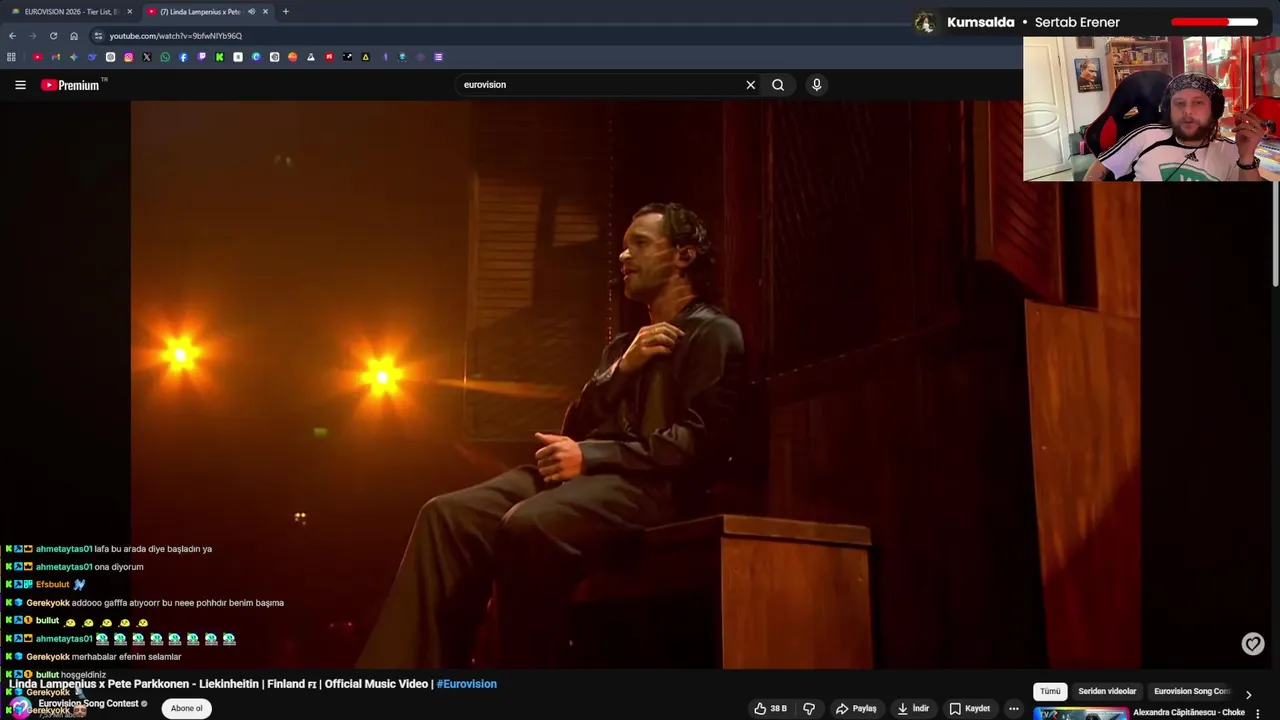The height and width of the screenshot is (720, 1280).
Task: Open the #Eurovision hashtag link
Action: click(466, 684)
